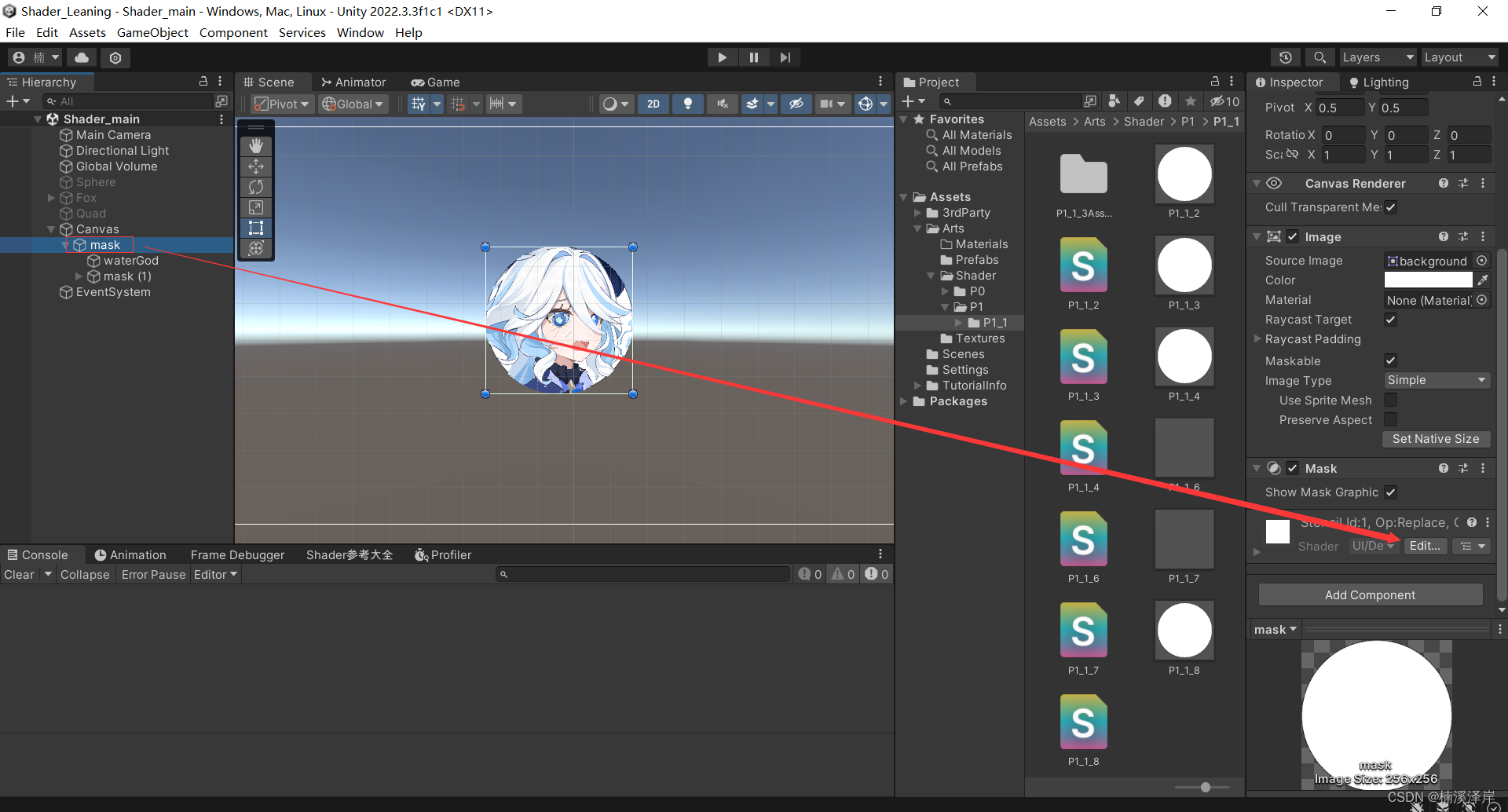Switch to the Game tab

click(x=436, y=82)
